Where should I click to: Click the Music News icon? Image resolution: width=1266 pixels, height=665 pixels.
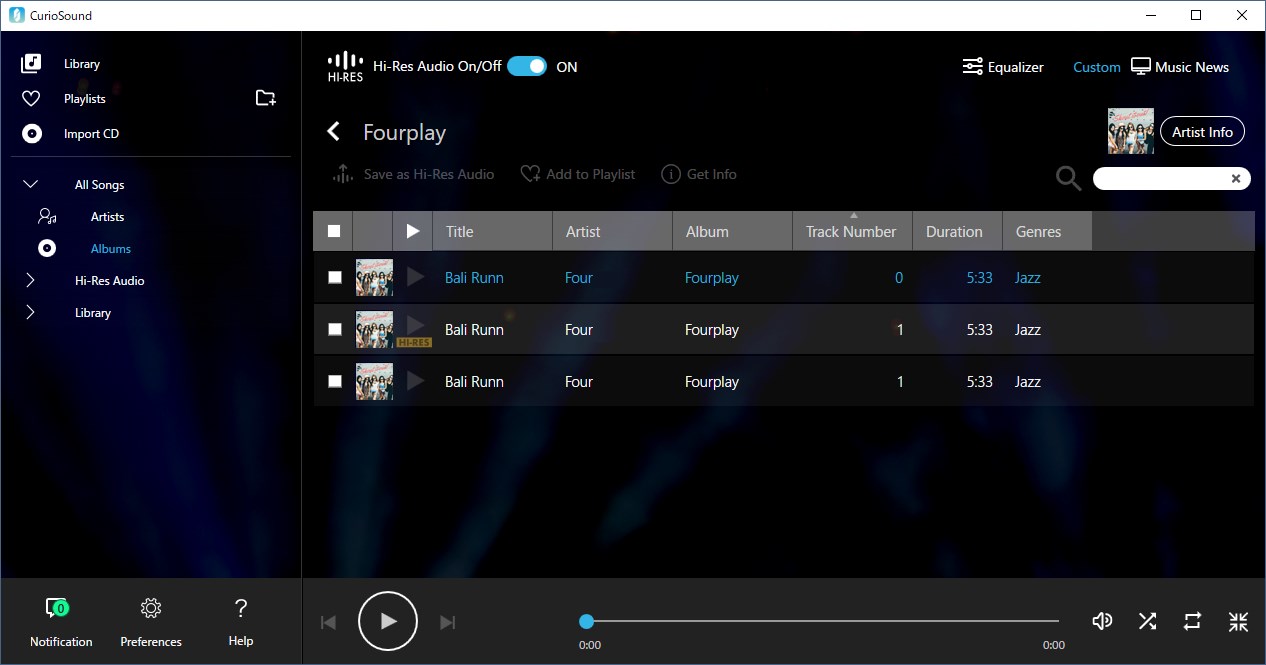click(x=1140, y=65)
